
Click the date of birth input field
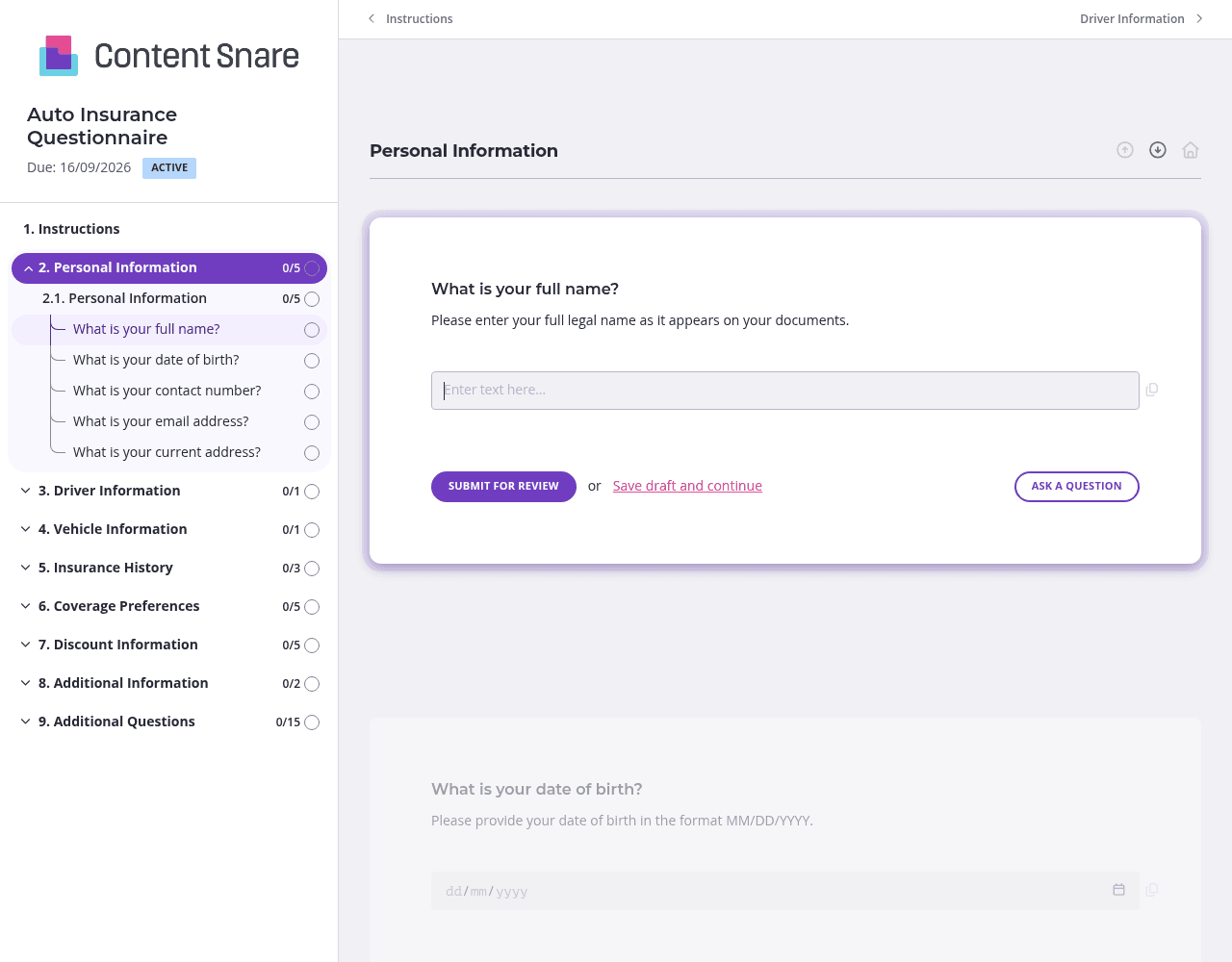click(x=785, y=891)
